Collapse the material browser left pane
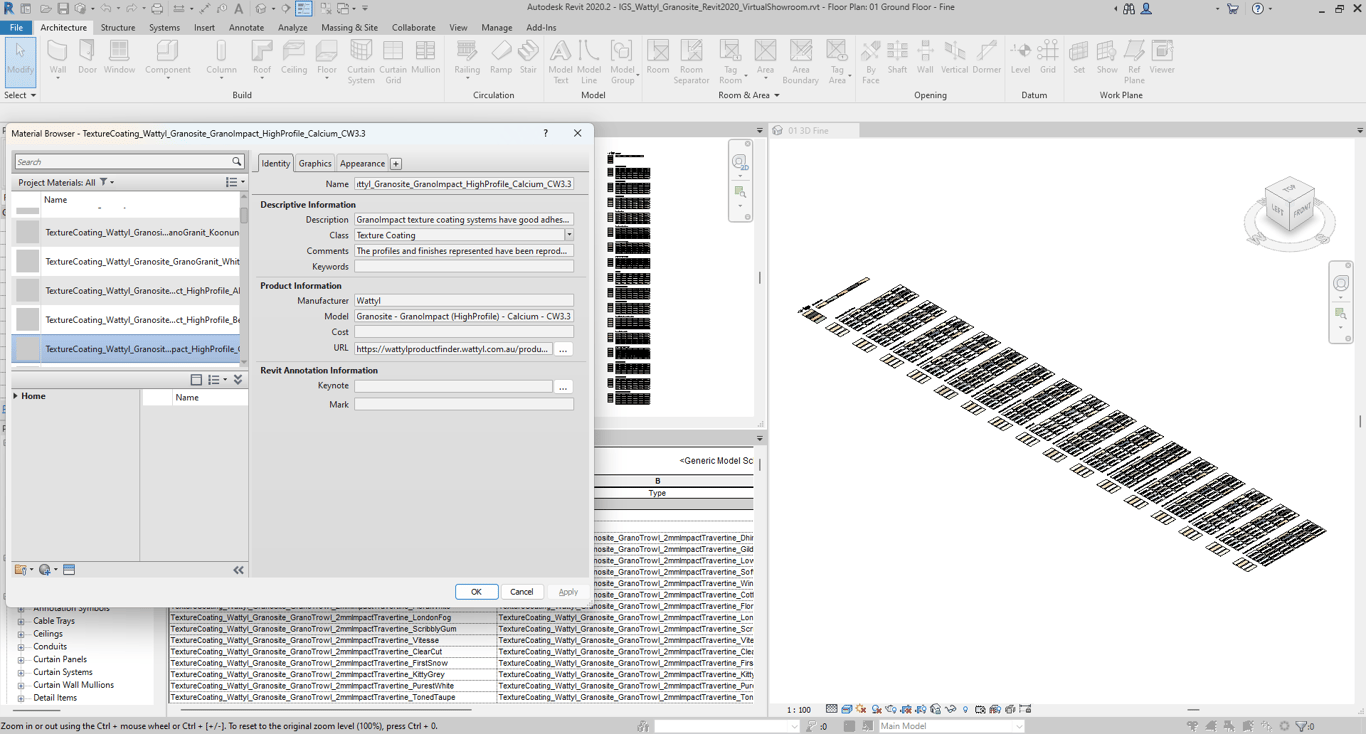Image resolution: width=1366 pixels, height=734 pixels. [238, 570]
